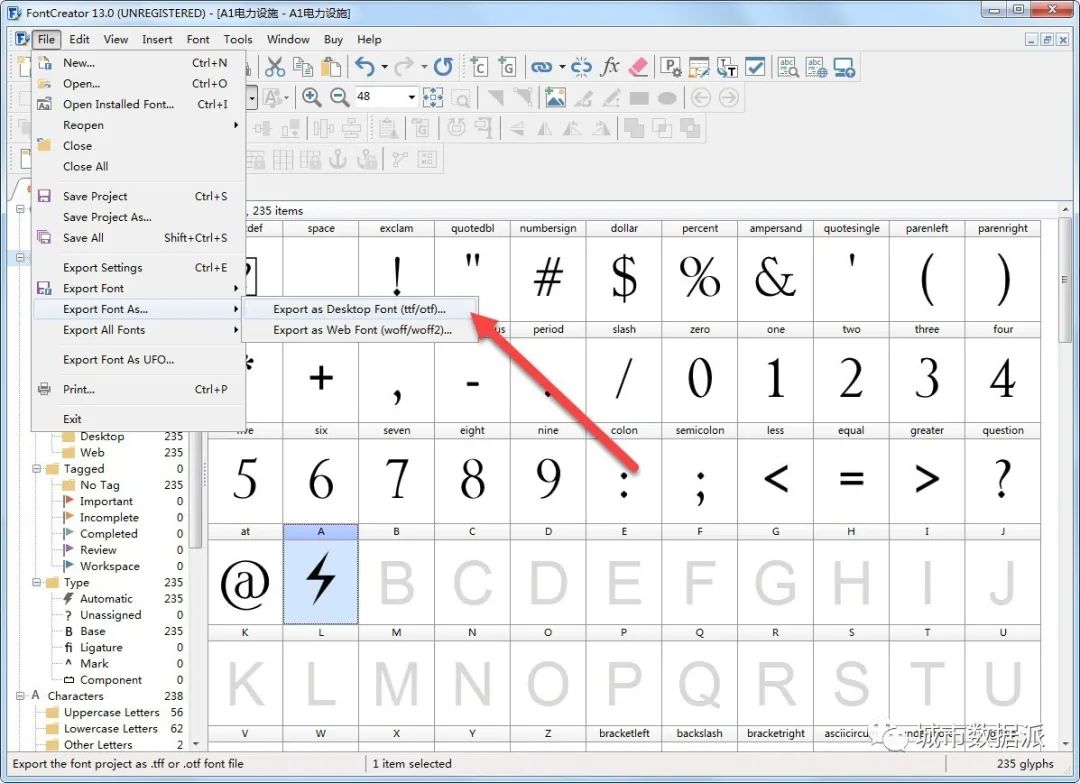1080x783 pixels.
Task: Select Export Font As UFO entry
Action: 138,359
